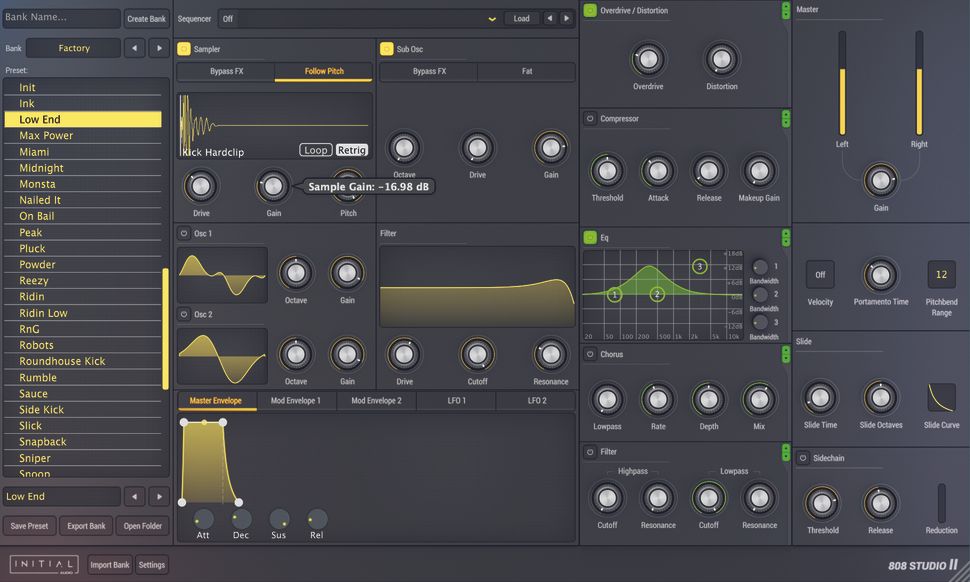Viewport: 970px width, 582px height.
Task: Click the Overdrive / Distortion power icon
Action: [590, 10]
